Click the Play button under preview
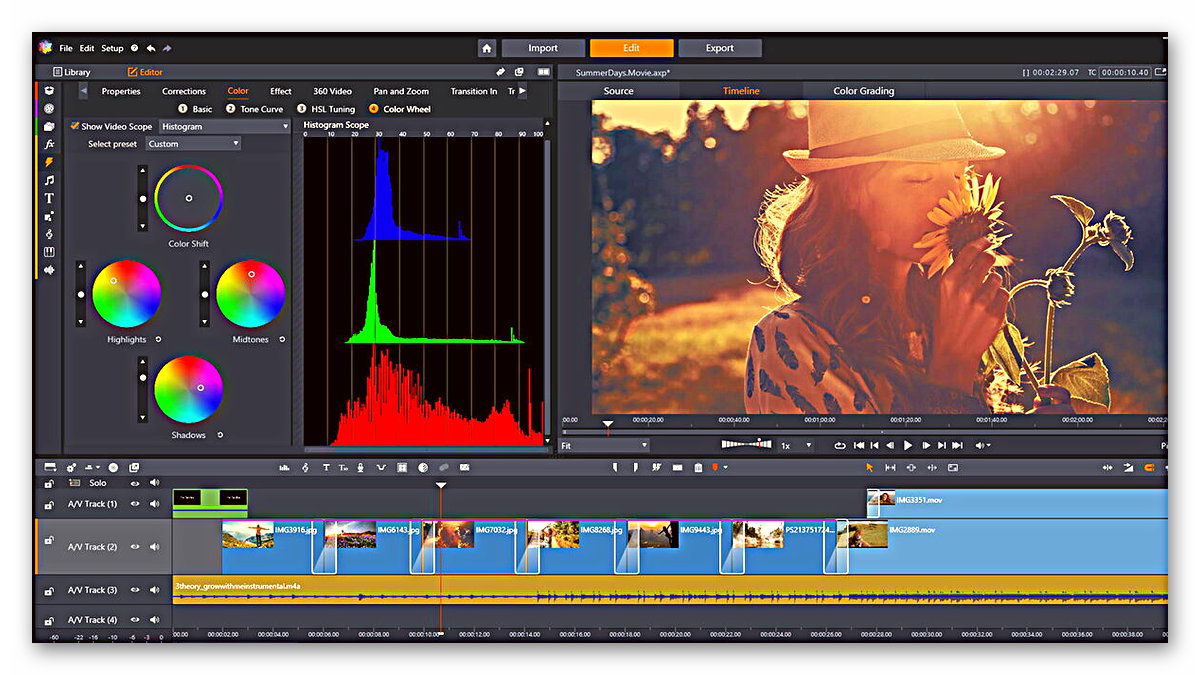Image resolution: width=1200 pixels, height=675 pixels. pos(908,445)
